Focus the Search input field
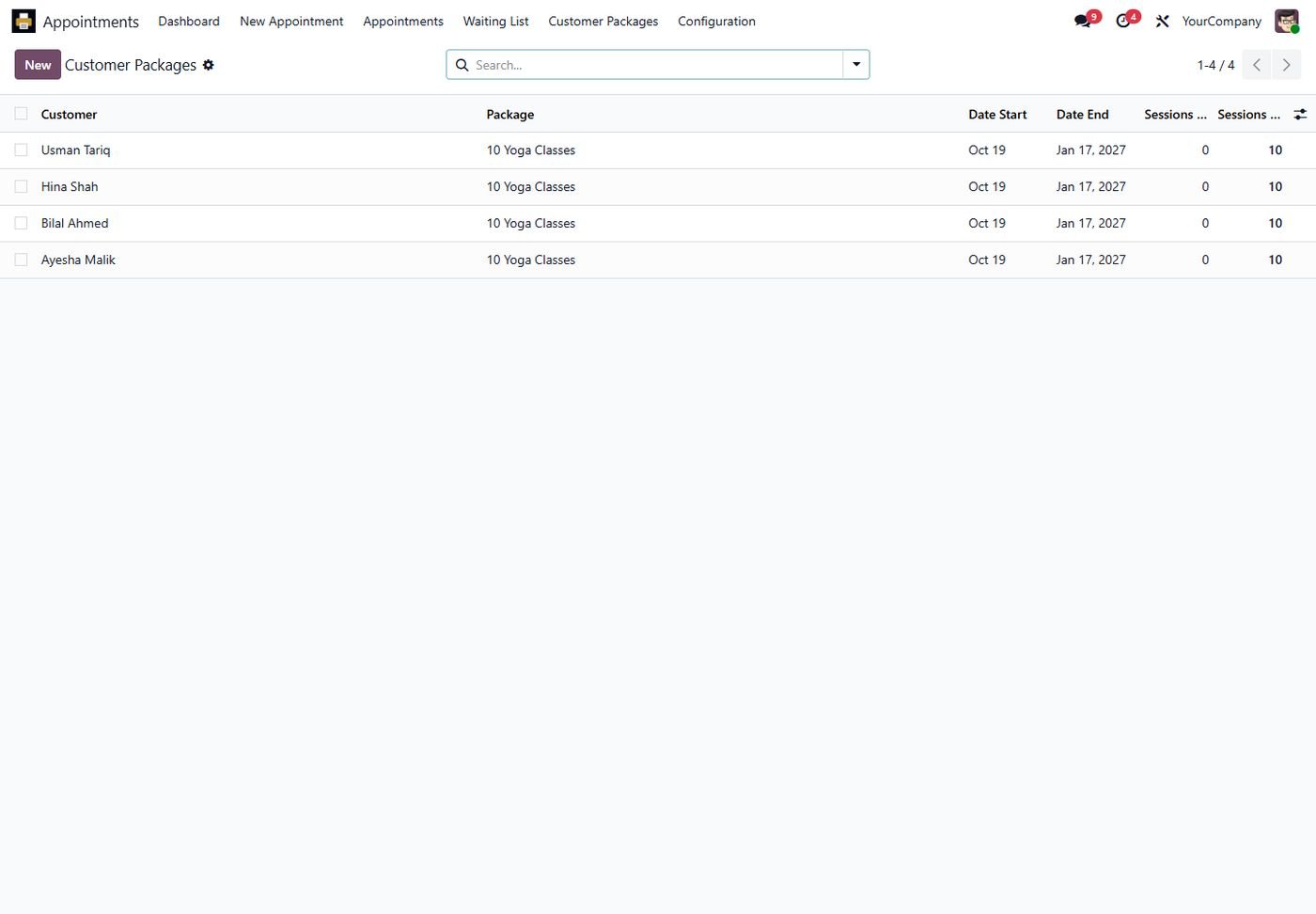This screenshot has height=914, width=1316. [x=656, y=65]
